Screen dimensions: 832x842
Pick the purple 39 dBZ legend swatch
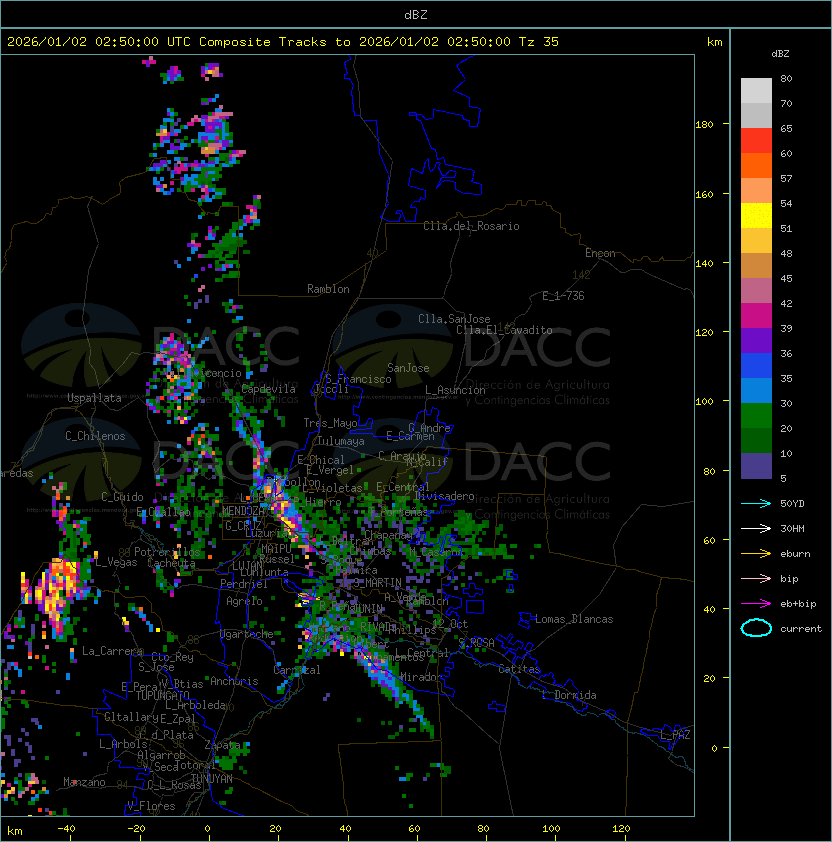(756, 341)
